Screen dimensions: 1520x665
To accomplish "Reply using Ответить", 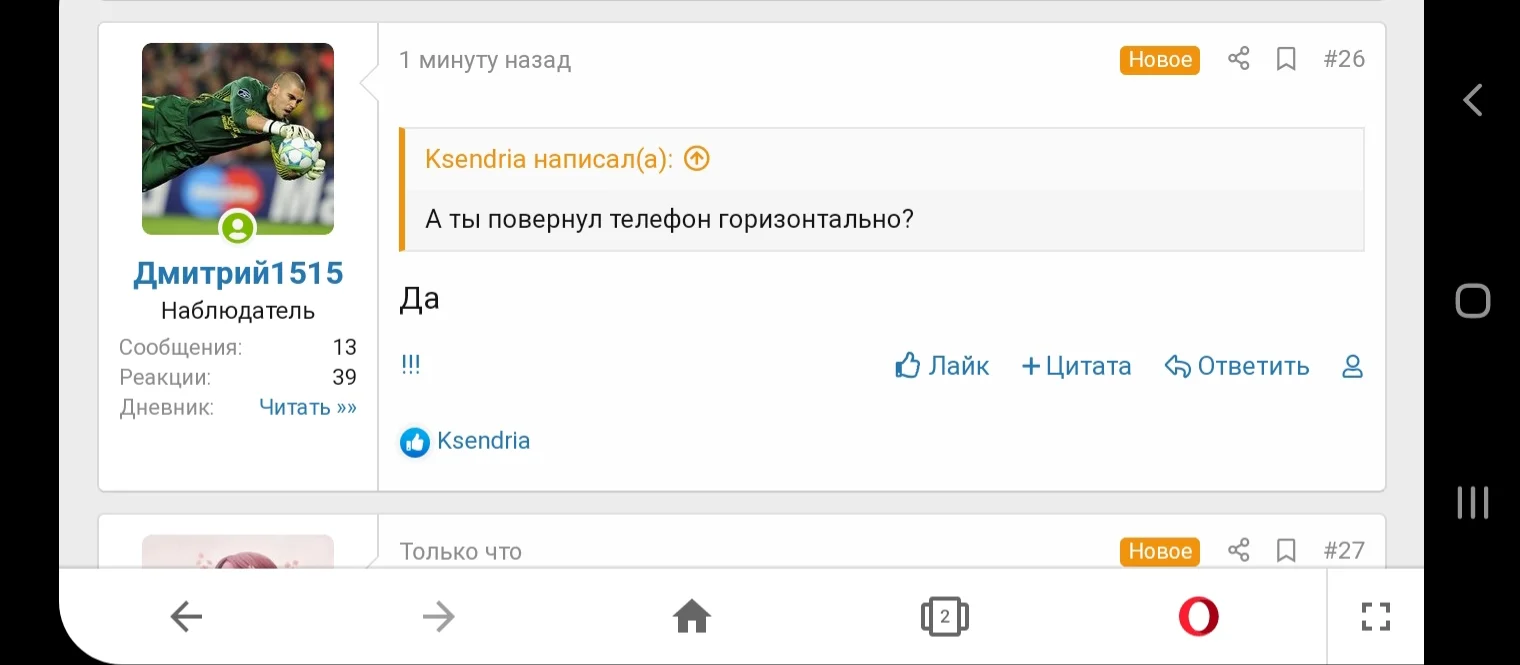I will (x=1237, y=366).
